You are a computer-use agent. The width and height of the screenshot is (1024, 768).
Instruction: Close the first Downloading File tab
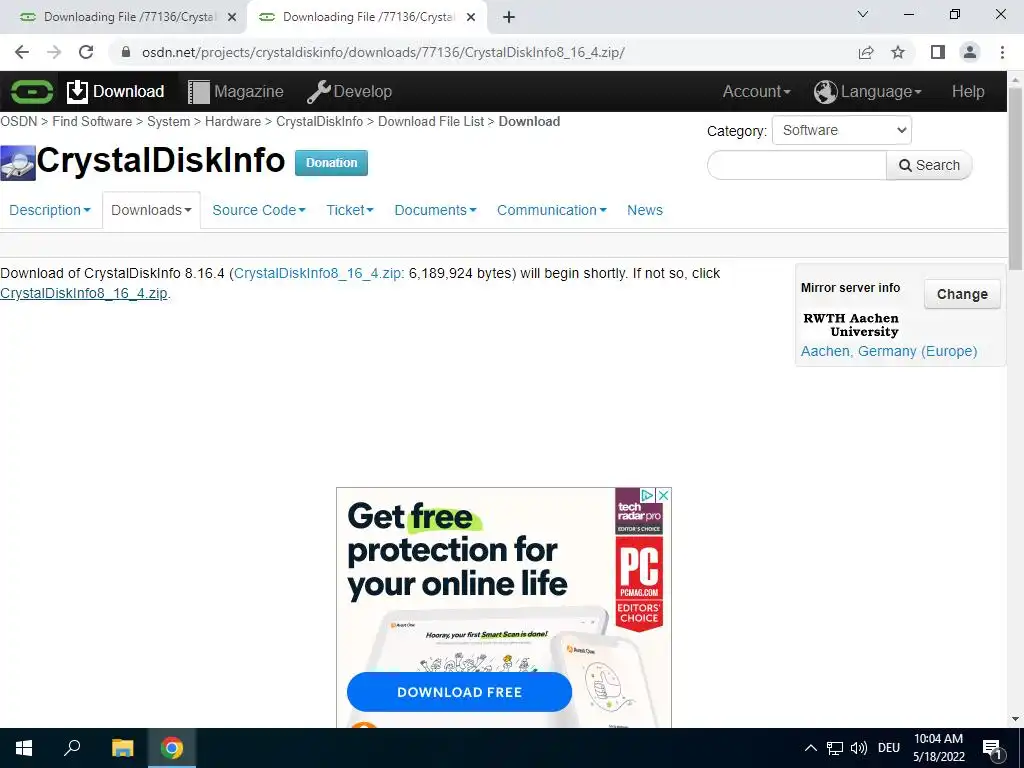[232, 18]
